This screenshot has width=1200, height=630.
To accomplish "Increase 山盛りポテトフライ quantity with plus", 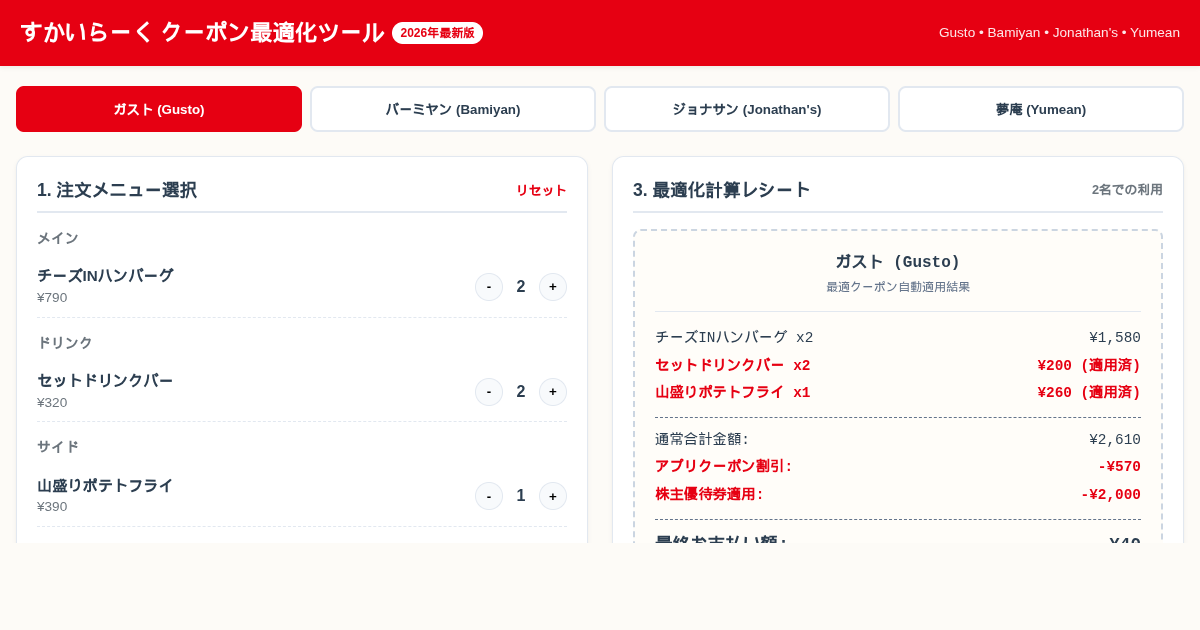I will pyautogui.click(x=553, y=496).
